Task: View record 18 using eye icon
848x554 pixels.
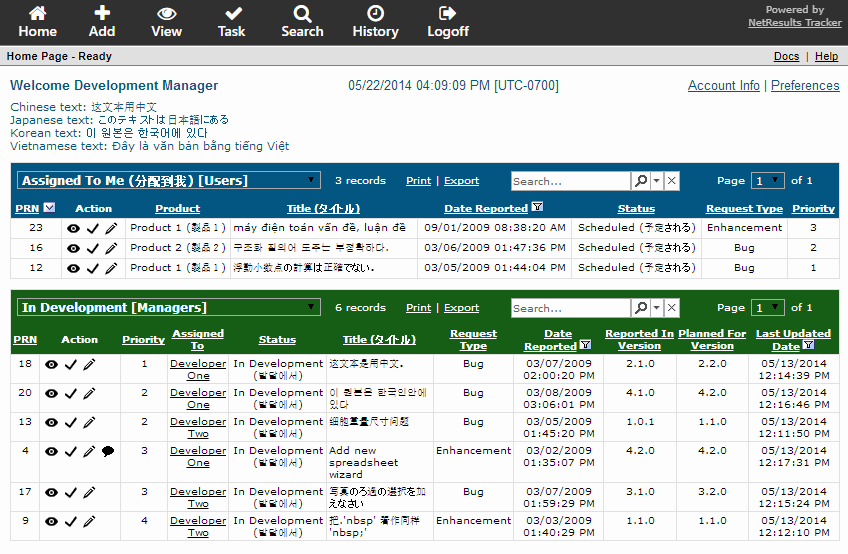Action: click(x=52, y=365)
